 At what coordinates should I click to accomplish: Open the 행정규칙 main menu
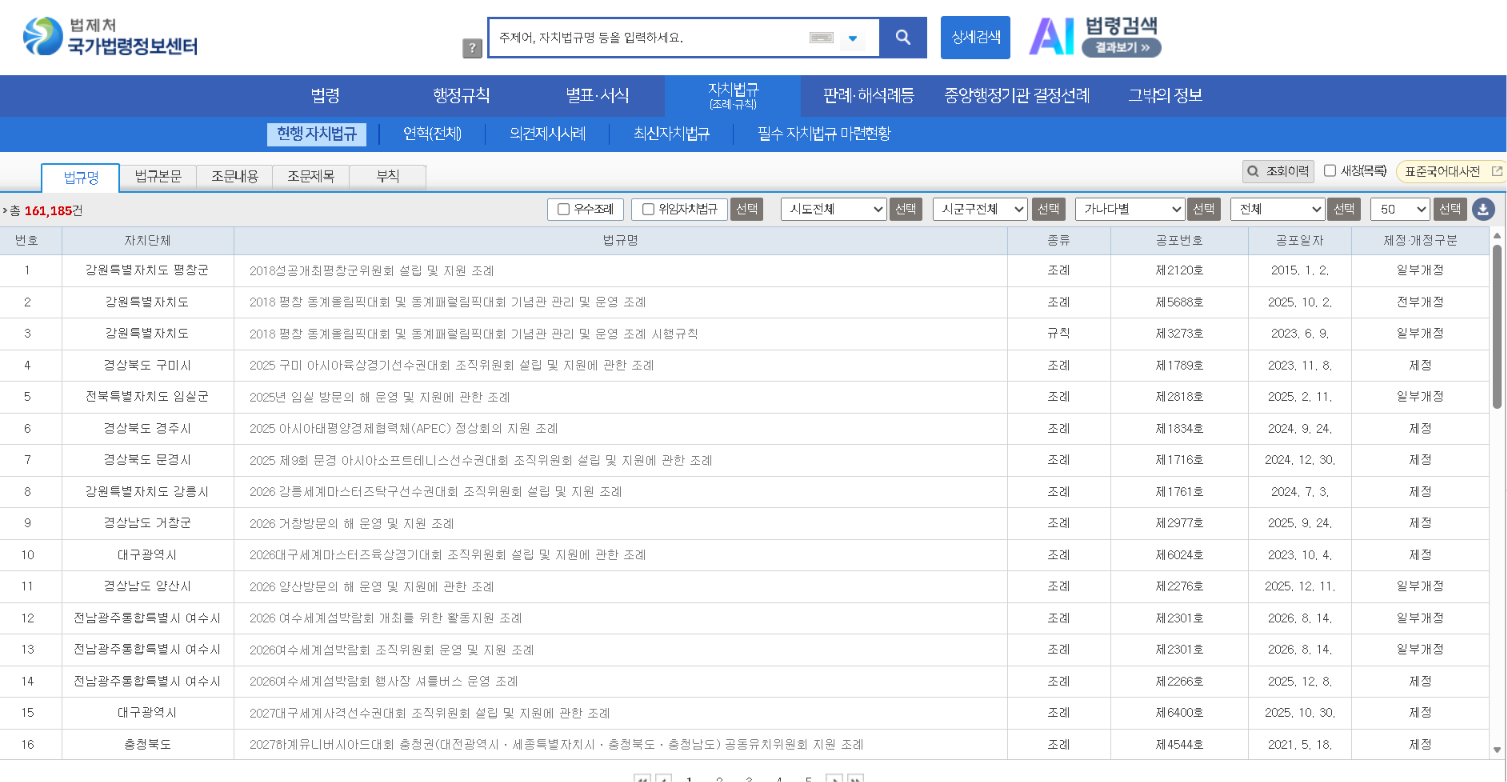pyautogui.click(x=462, y=96)
